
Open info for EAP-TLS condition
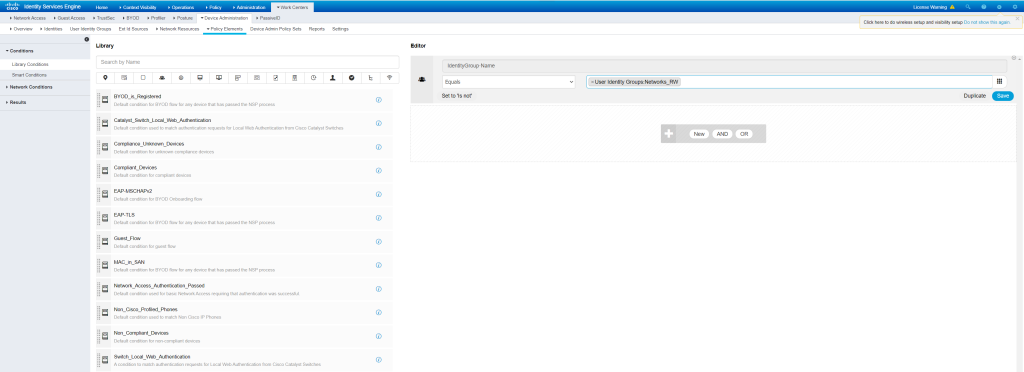(x=379, y=217)
